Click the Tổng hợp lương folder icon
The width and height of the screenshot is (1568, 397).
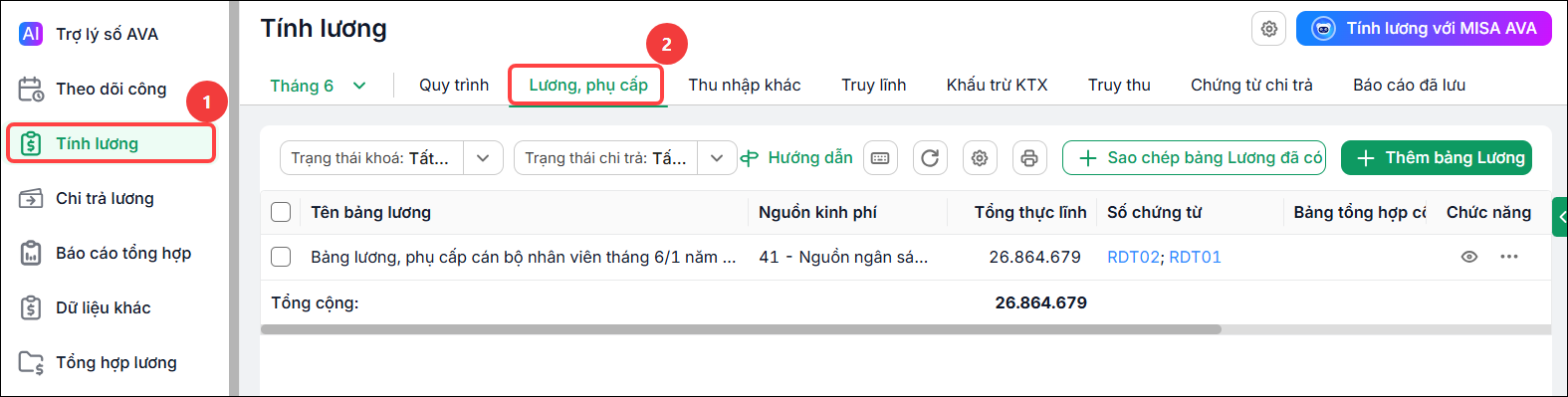31,362
